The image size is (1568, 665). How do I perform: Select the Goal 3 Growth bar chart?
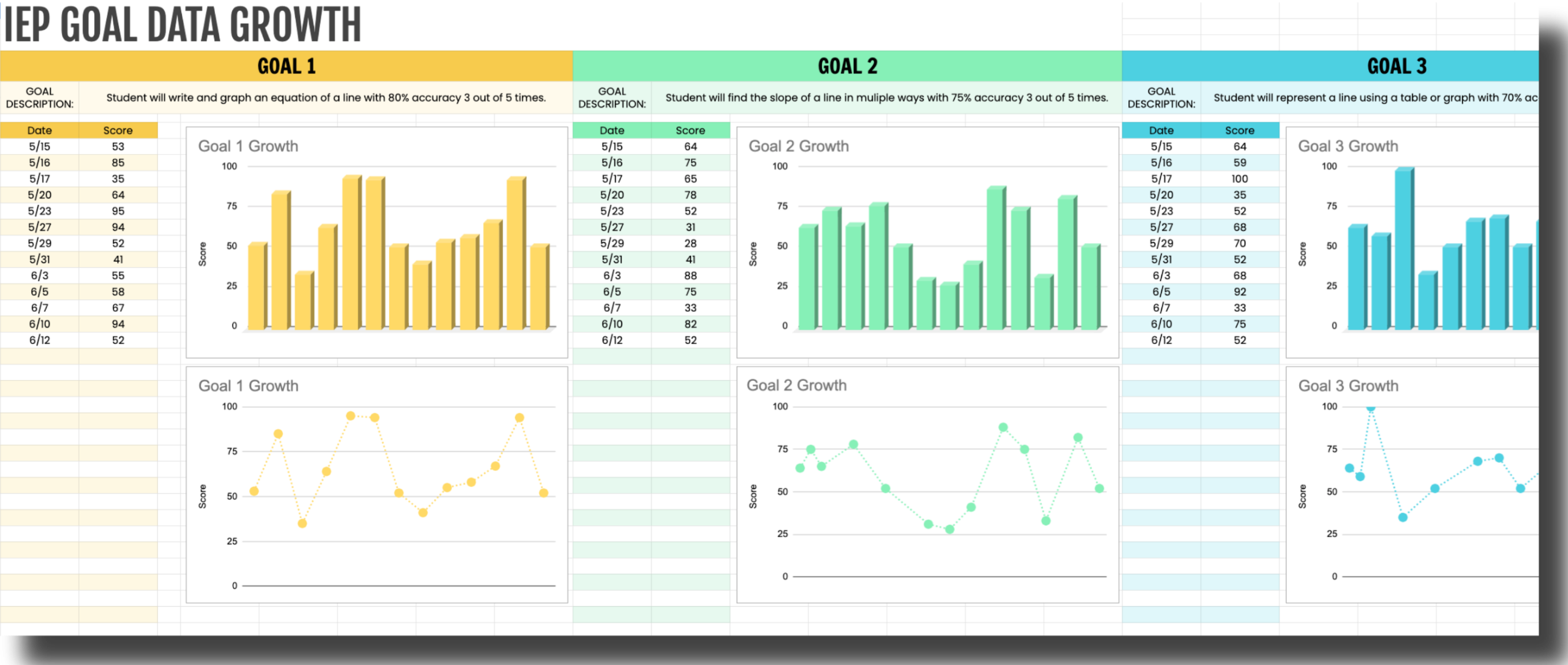[x=1412, y=242]
